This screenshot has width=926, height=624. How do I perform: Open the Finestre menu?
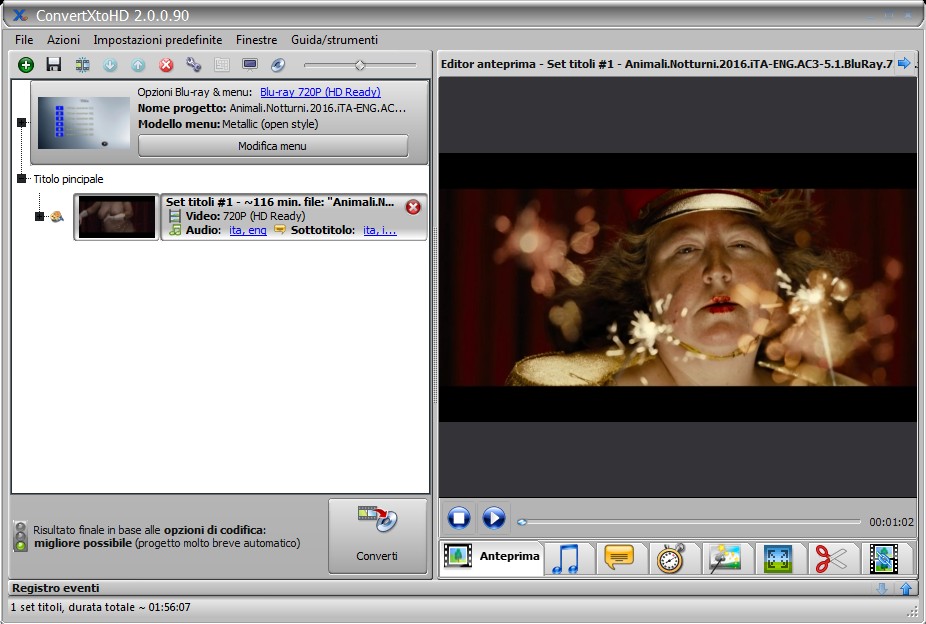click(256, 40)
